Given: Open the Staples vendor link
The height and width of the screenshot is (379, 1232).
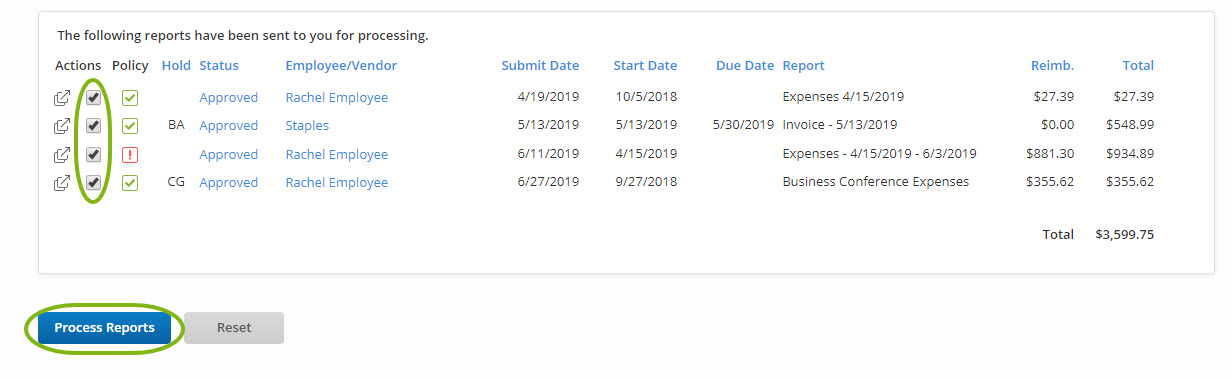Looking at the screenshot, I should tap(307, 126).
